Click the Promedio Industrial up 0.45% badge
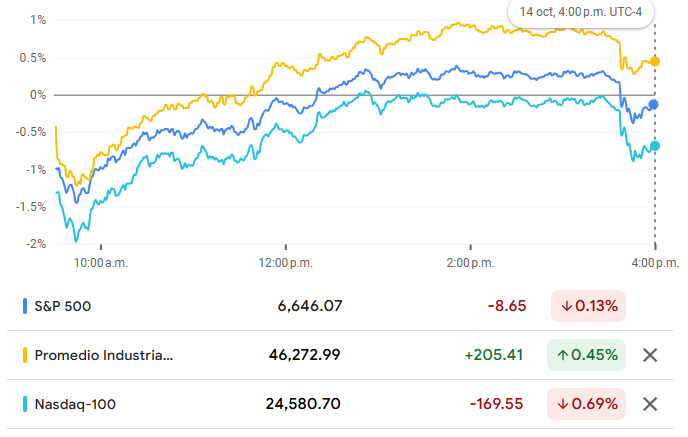Screen dimensions: 688x437 click(588, 355)
